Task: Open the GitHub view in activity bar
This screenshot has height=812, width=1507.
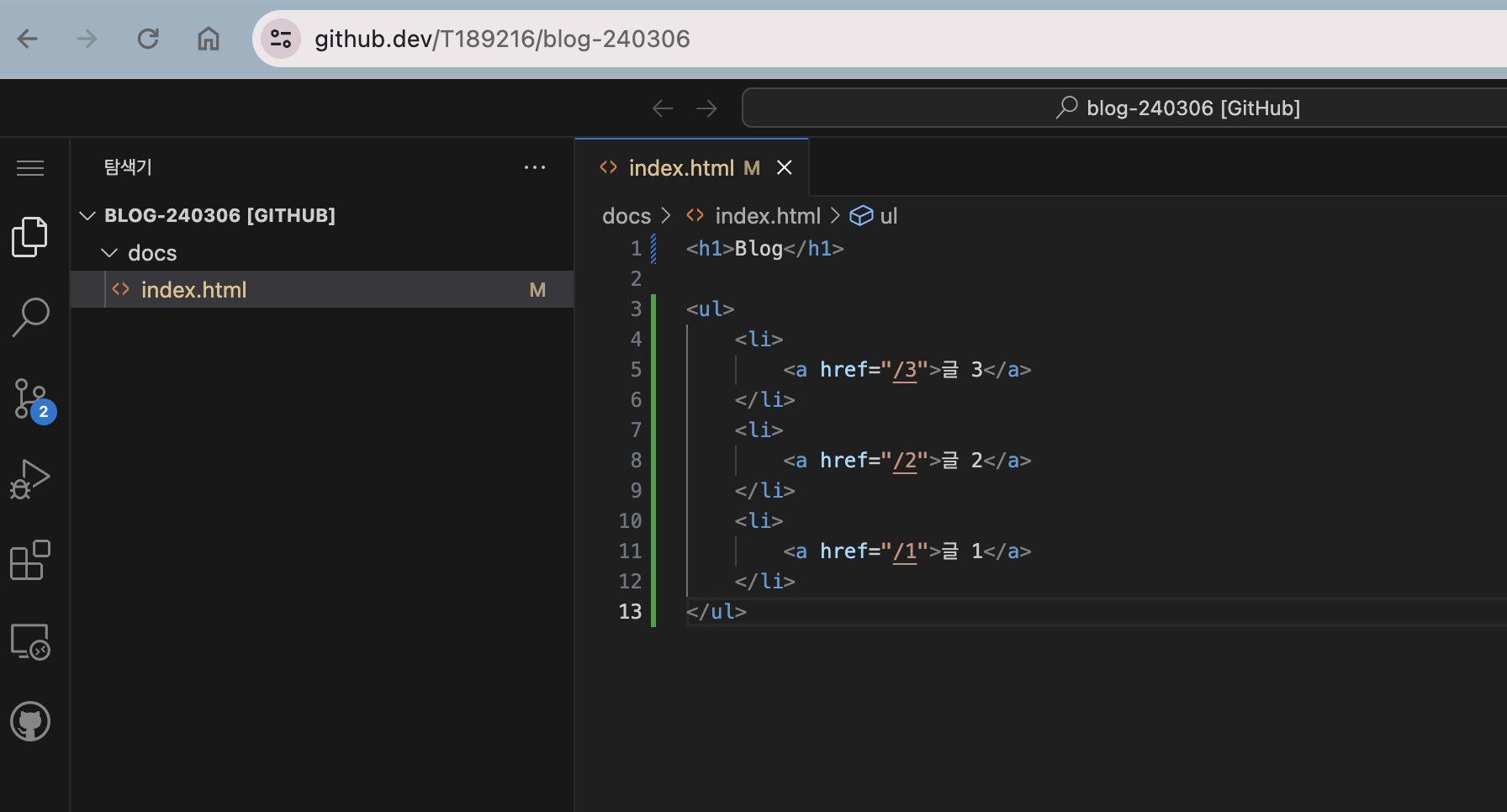Action: [30, 721]
